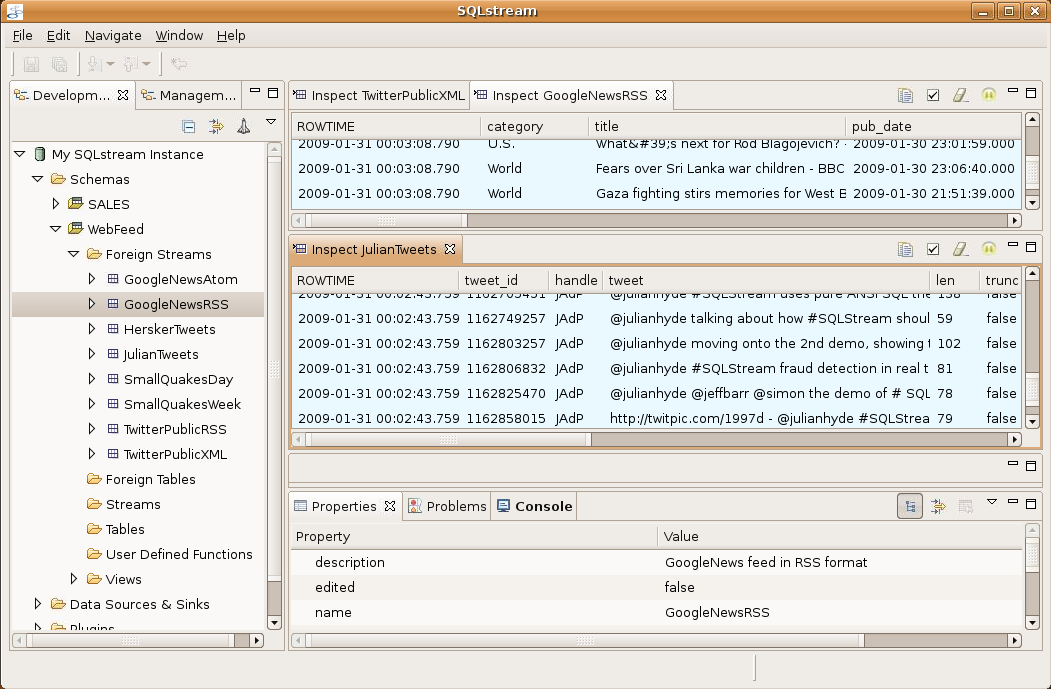
Task: Click the Development tree vertical scrollbar up arrow
Action: [x=274, y=149]
